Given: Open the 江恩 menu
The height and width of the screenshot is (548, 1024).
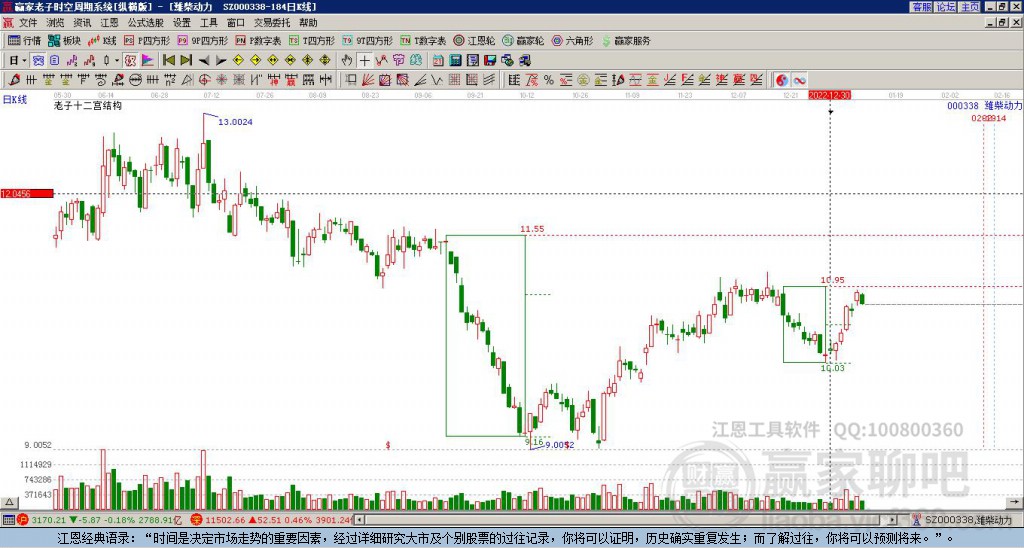Looking at the screenshot, I should (x=109, y=23).
